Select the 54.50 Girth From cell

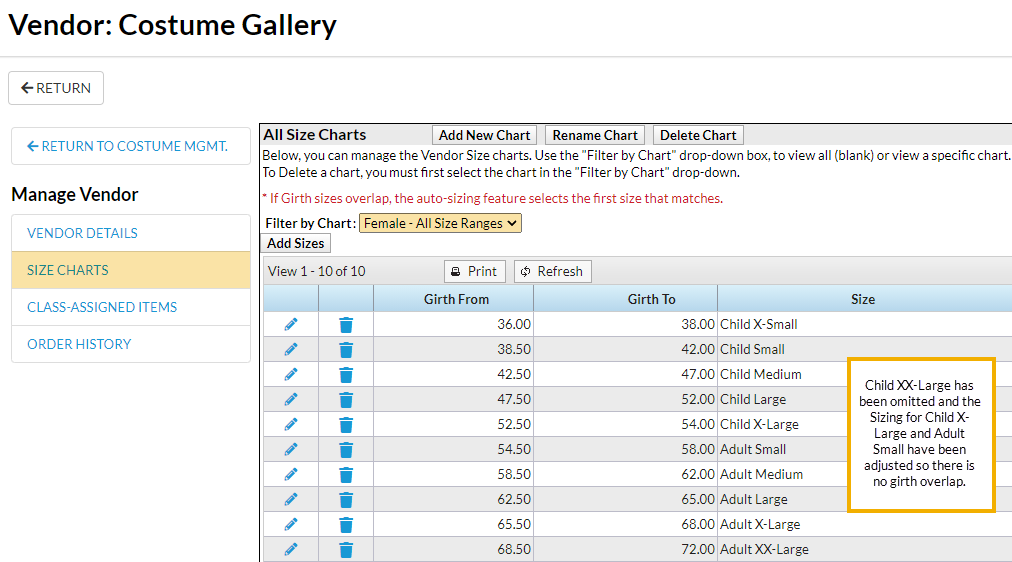pos(454,449)
